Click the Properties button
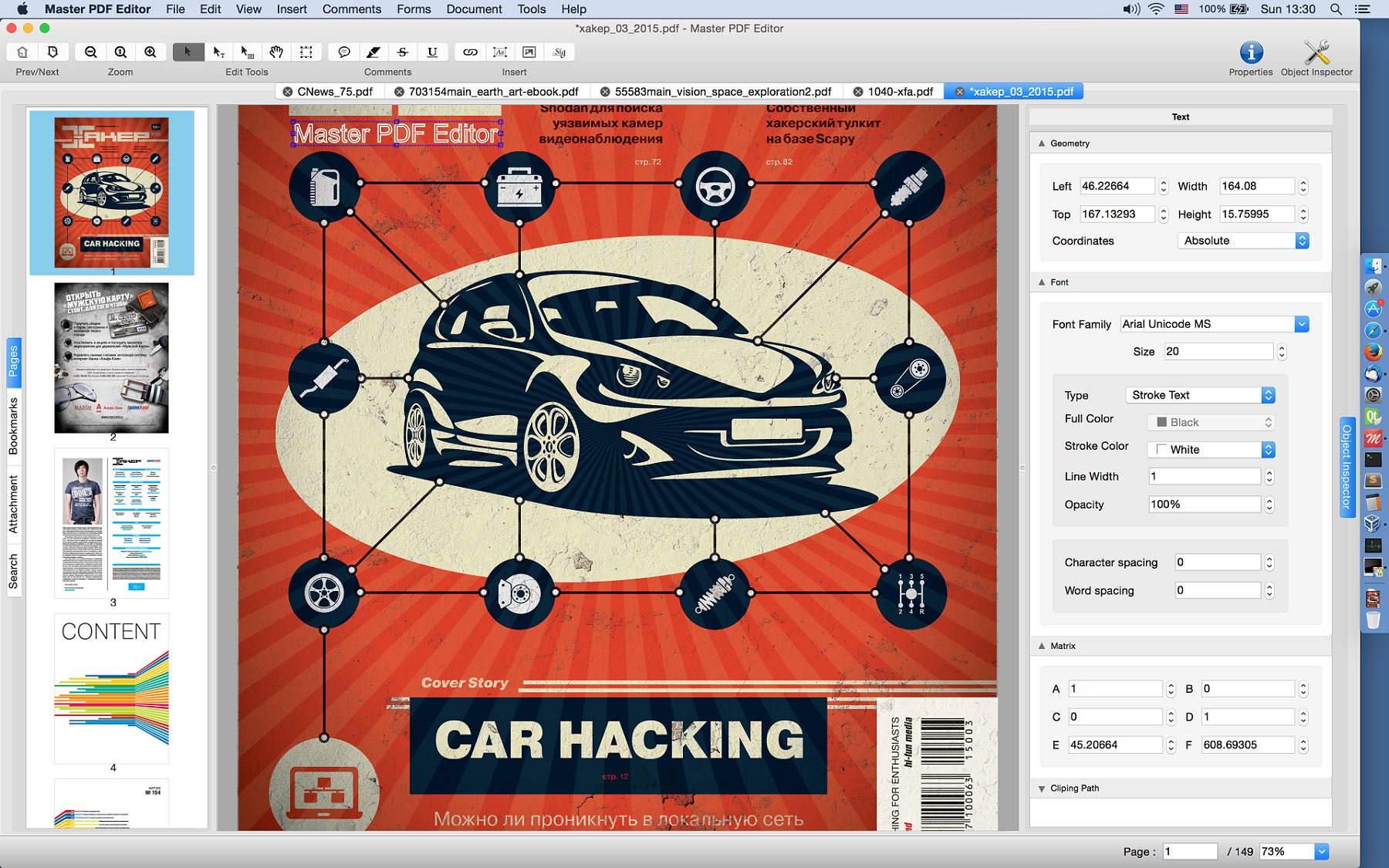1389x868 pixels. tap(1250, 58)
